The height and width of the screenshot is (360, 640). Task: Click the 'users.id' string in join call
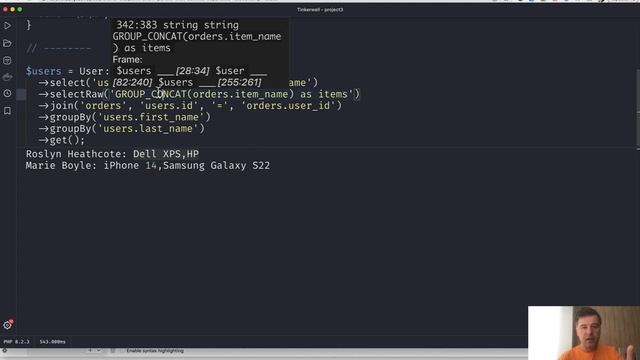click(169, 106)
